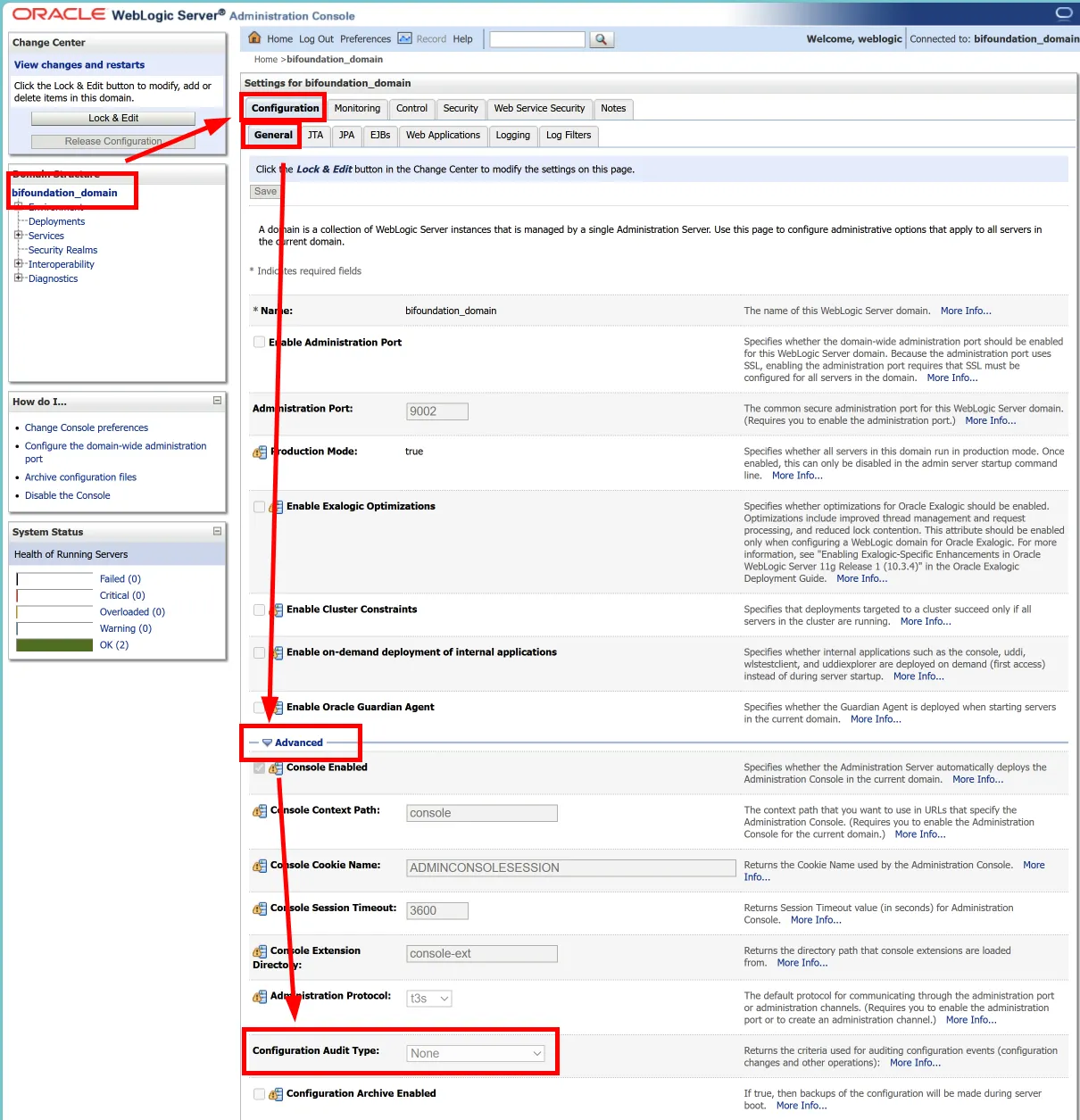Image resolution: width=1080 pixels, height=1120 pixels.
Task: Open View changes and restarts link
Action: (x=79, y=65)
